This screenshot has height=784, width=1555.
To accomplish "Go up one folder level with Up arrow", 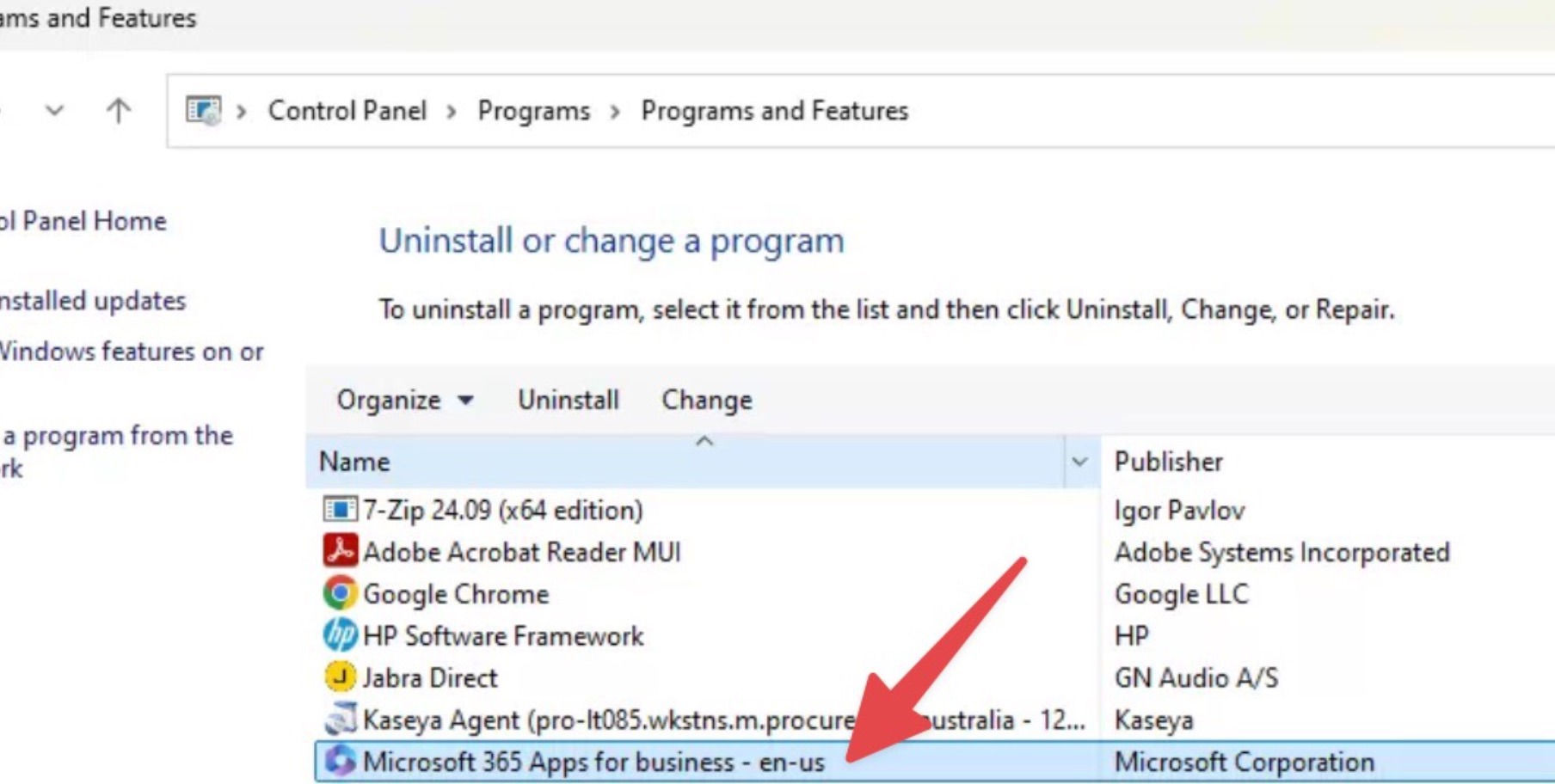I will tap(119, 111).
